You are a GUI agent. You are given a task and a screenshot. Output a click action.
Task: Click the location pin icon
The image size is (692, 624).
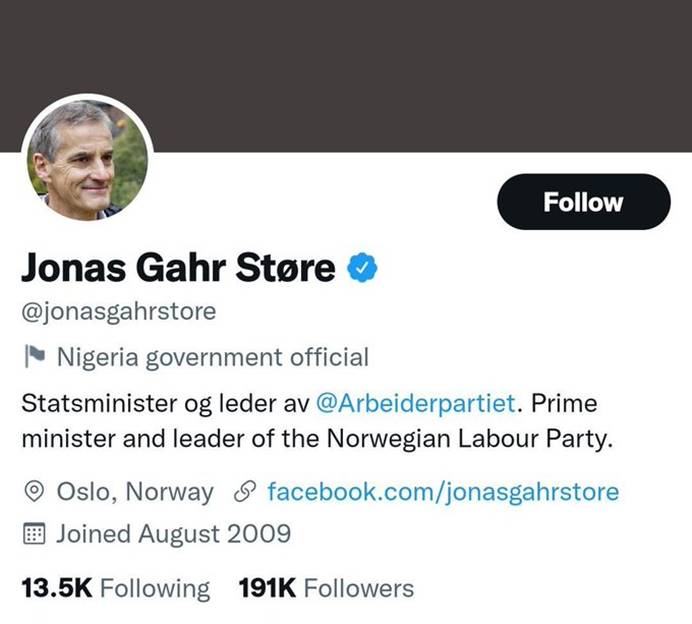point(35,491)
